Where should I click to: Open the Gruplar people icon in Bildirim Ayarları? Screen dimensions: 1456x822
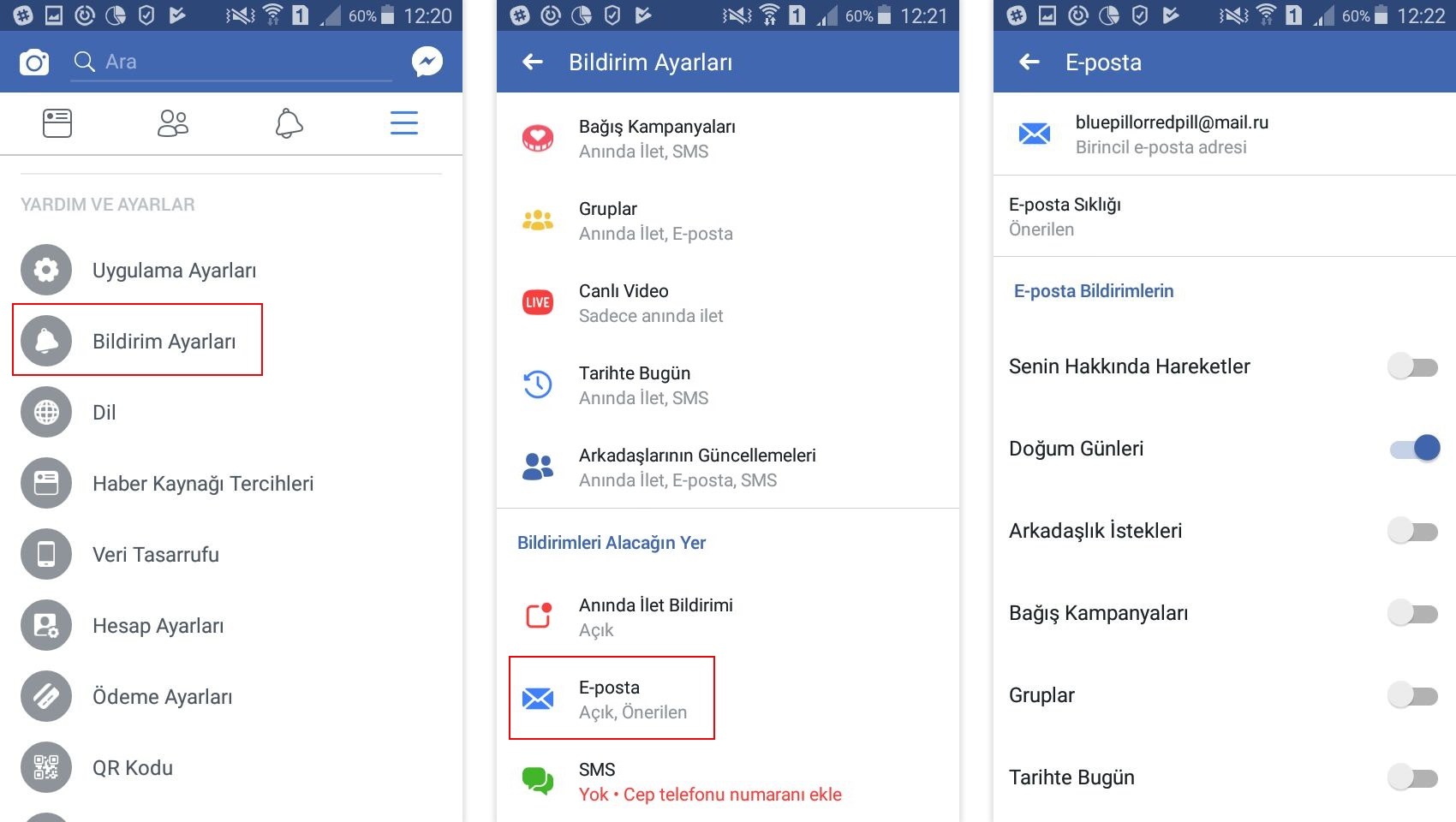(538, 220)
